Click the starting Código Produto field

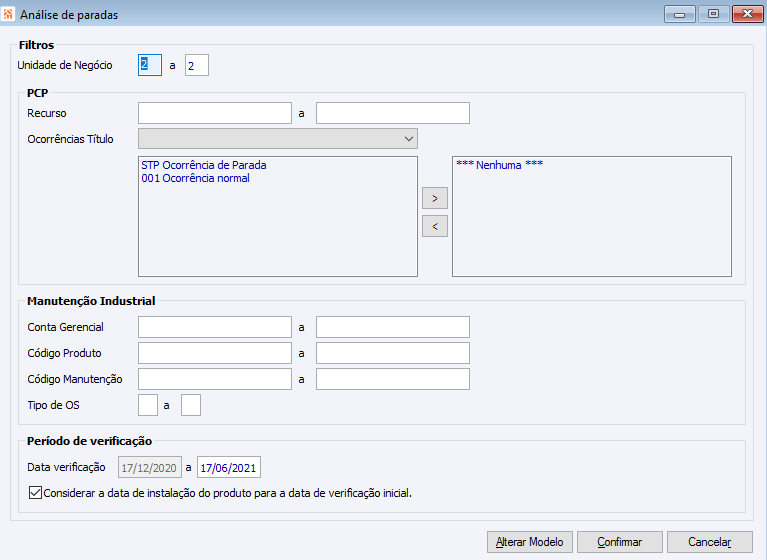[215, 353]
